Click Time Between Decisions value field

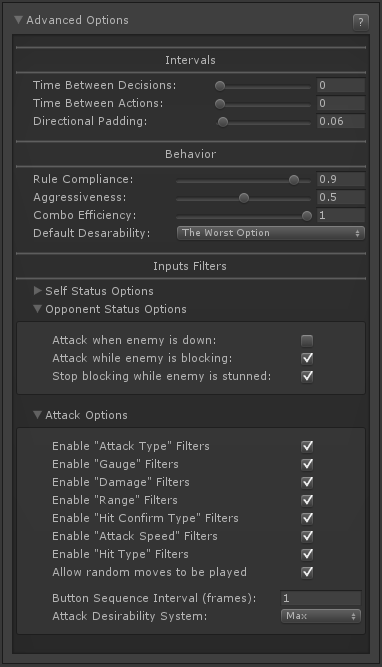coord(341,85)
